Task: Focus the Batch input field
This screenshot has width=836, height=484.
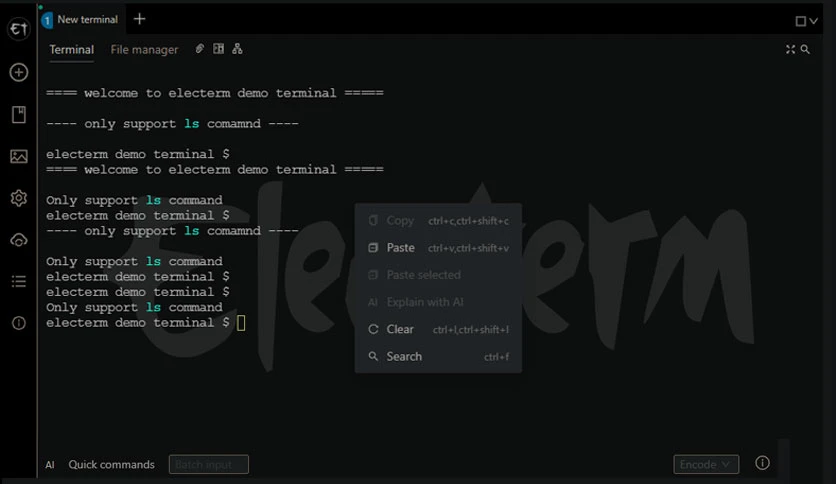Action: [x=208, y=464]
